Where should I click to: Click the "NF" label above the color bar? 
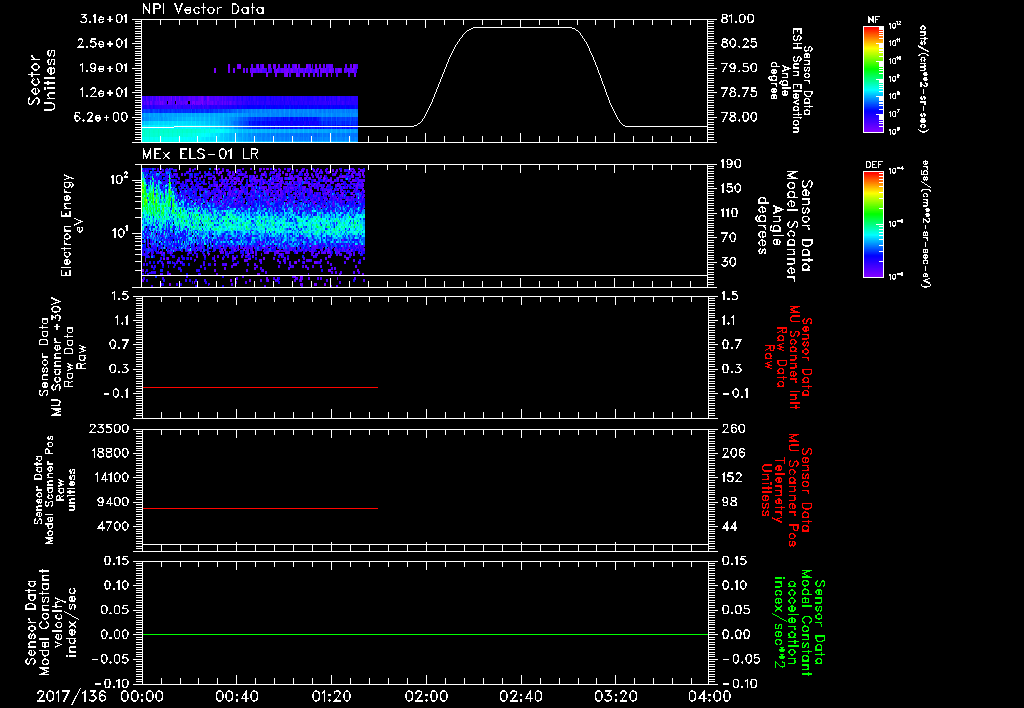coord(873,20)
